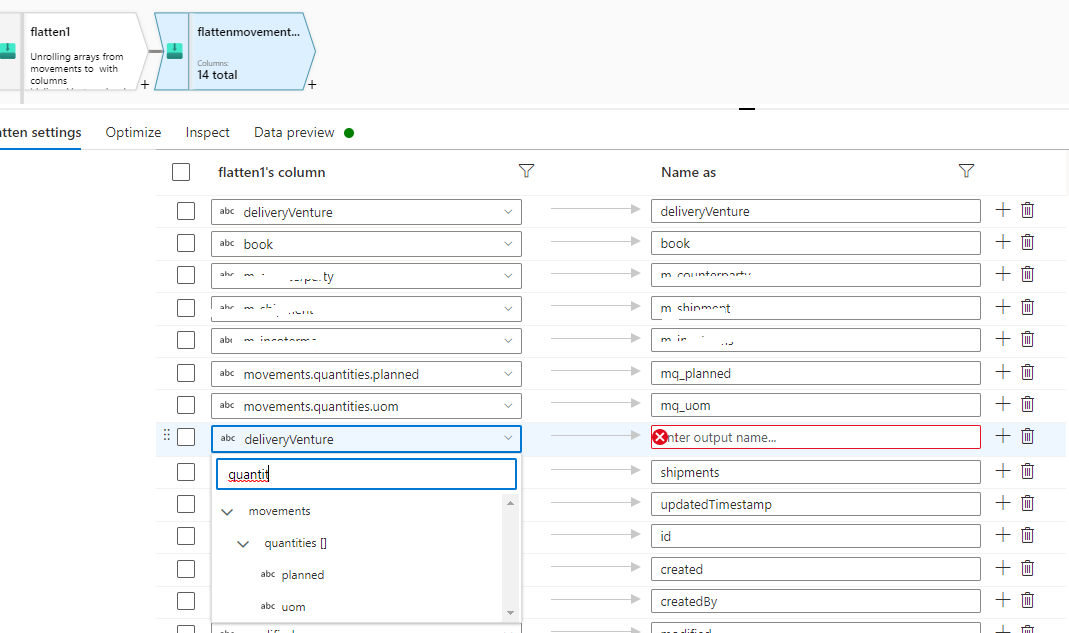Add a row after the empty output name row
Image resolution: width=1069 pixels, height=633 pixels.
click(1002, 436)
